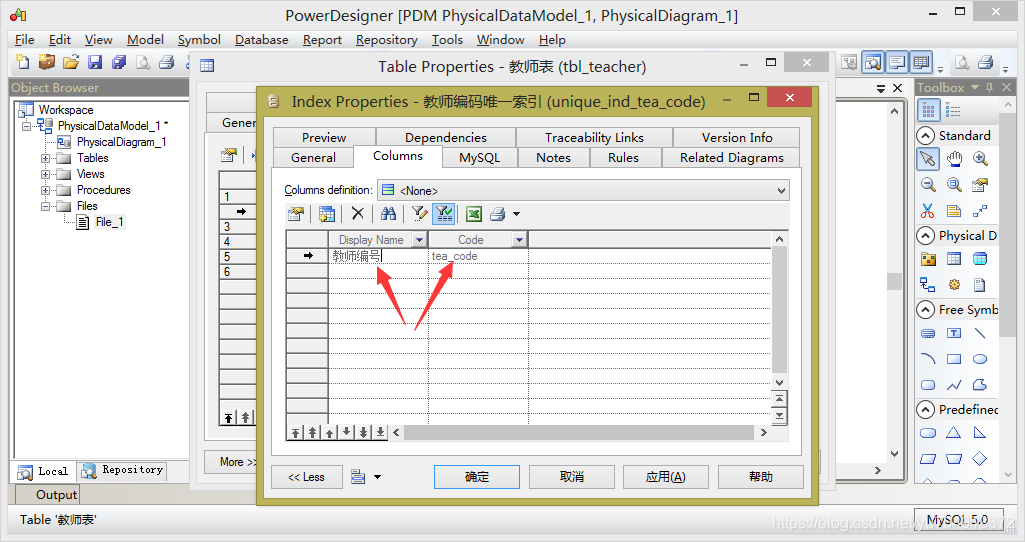
Task: Open the print dropdown arrow beside the printer icon
Action: click(x=516, y=214)
